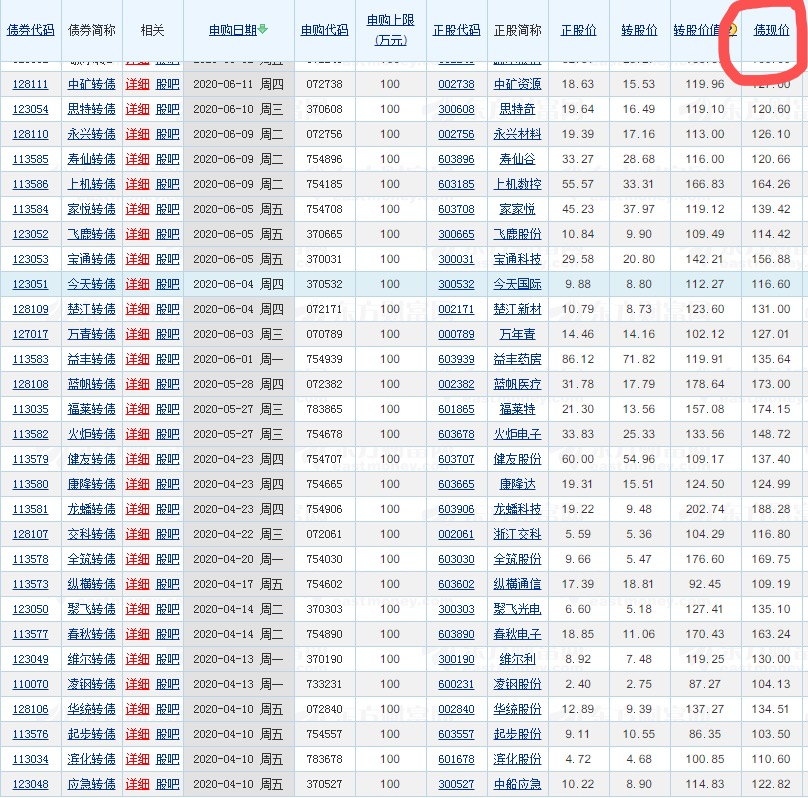Open 详细 link for 永兴转债

click(138, 134)
